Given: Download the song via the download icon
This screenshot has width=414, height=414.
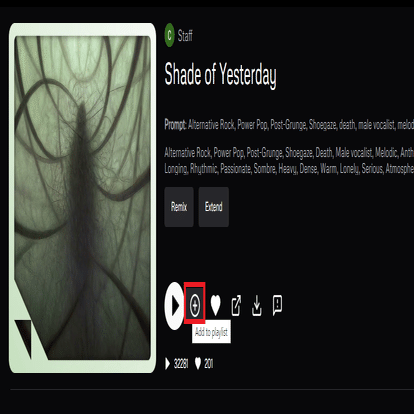Looking at the screenshot, I should pos(256,305).
